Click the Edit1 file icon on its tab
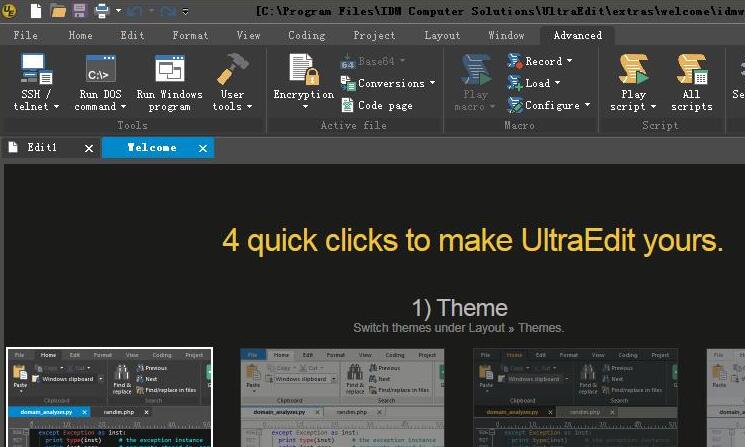 pos(13,147)
